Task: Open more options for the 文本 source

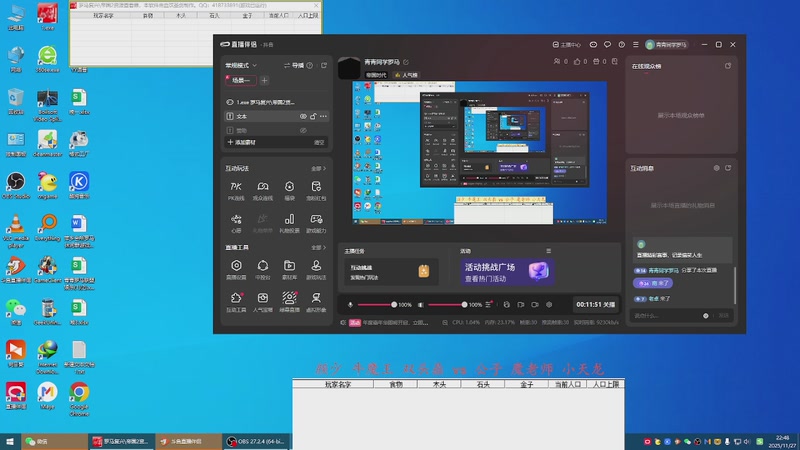Action: 323,116
